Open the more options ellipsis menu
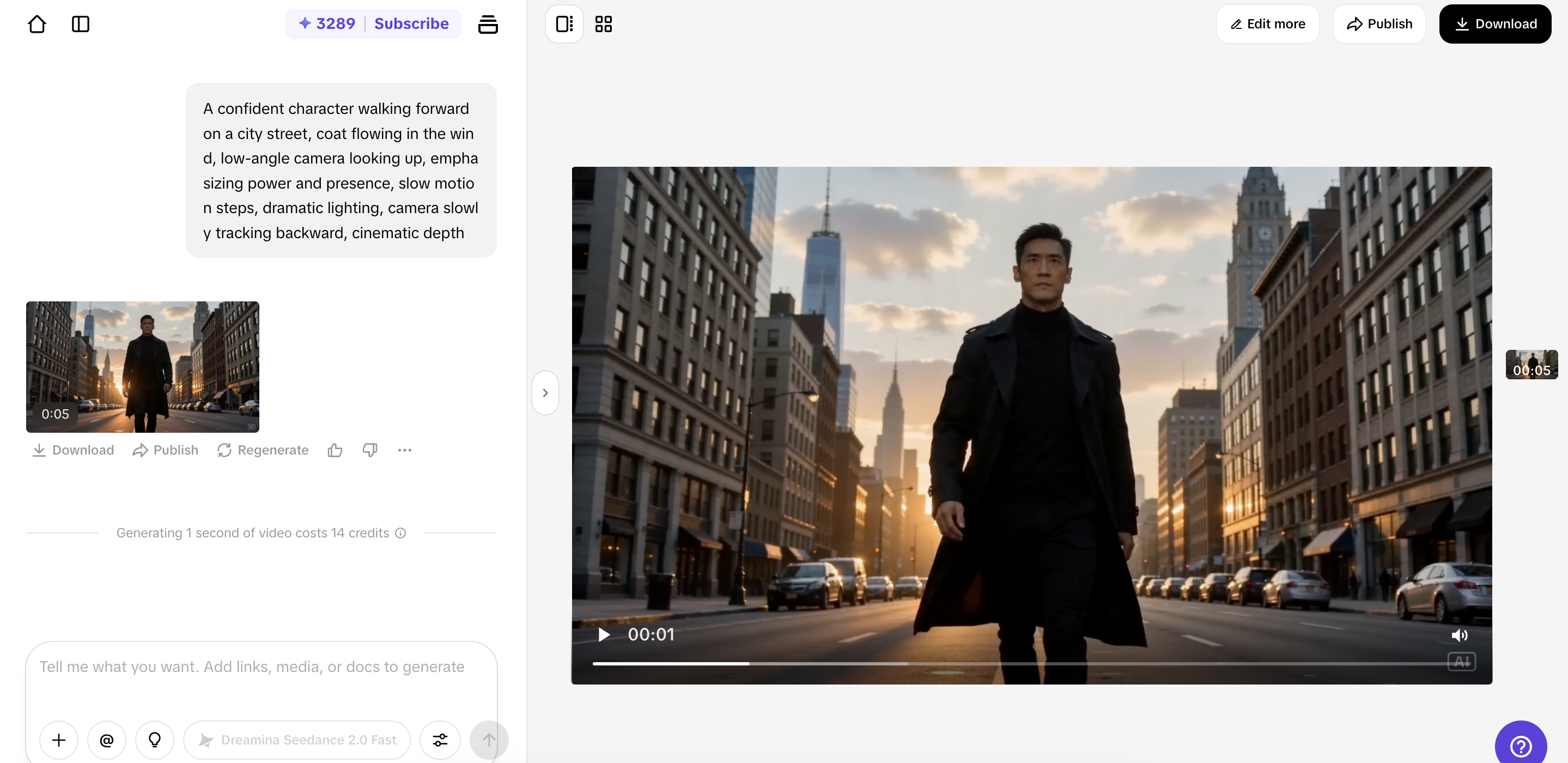The height and width of the screenshot is (763, 1568). 405,450
